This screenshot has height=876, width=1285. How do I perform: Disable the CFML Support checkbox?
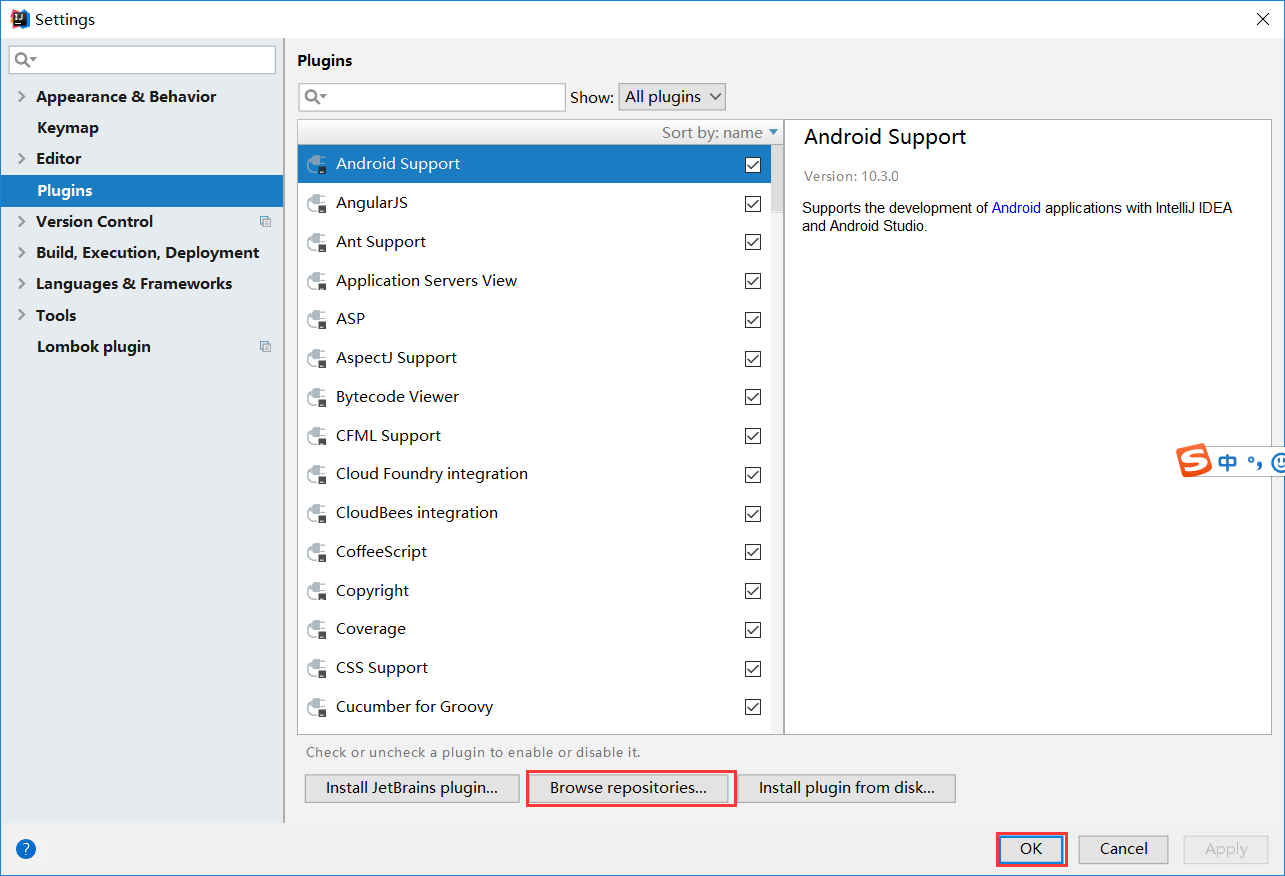[x=753, y=437]
